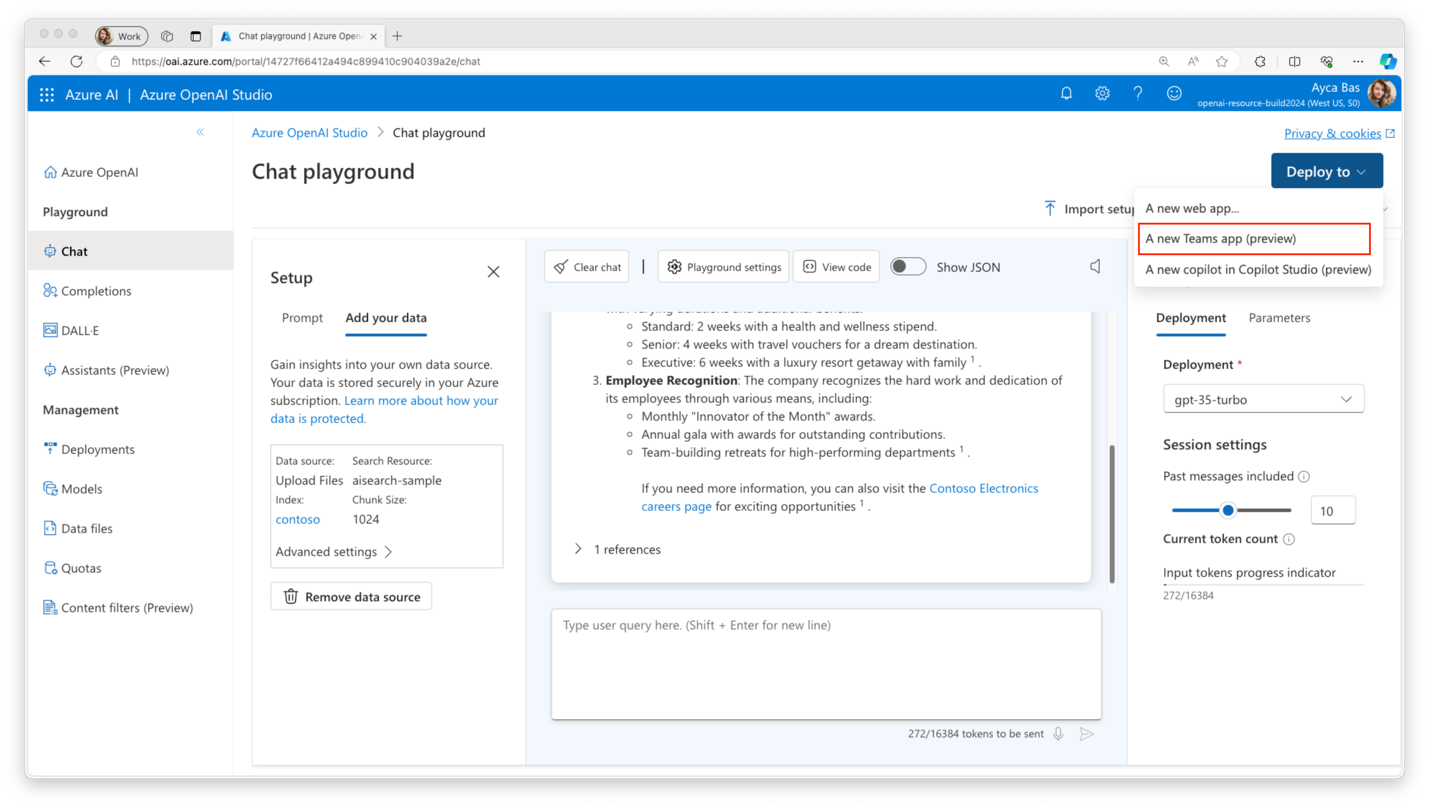1429x809 pixels.
Task: Open read aloud icon in address bar
Action: 1193,61
